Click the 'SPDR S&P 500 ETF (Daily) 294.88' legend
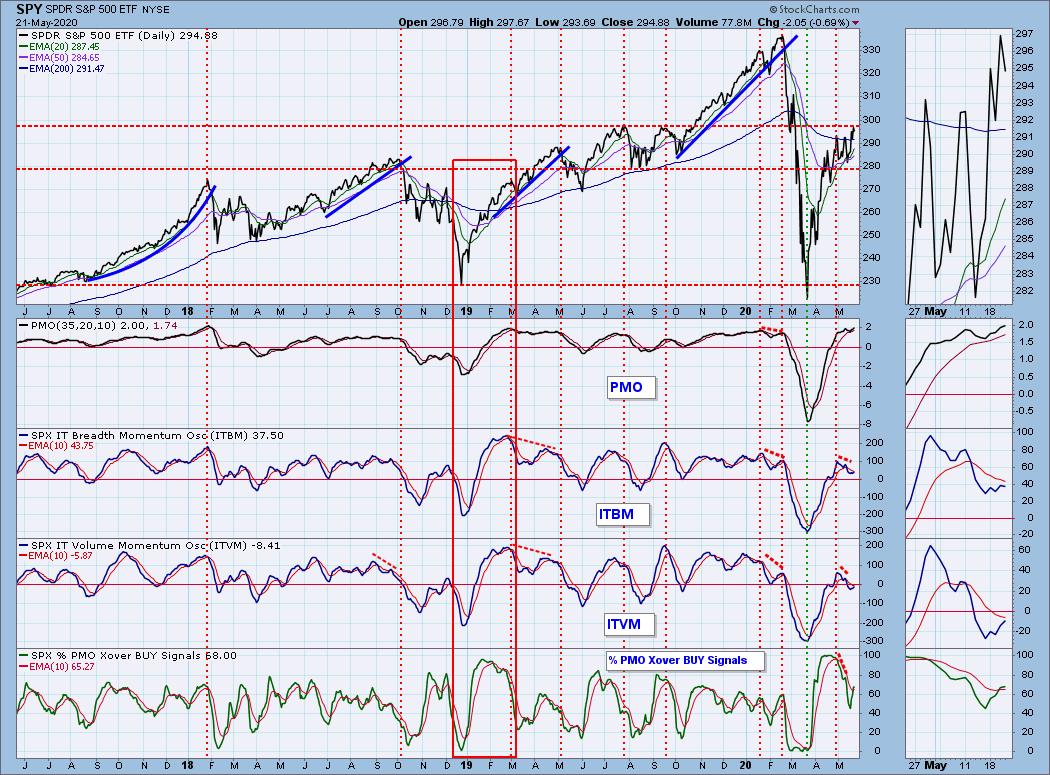 pos(124,36)
